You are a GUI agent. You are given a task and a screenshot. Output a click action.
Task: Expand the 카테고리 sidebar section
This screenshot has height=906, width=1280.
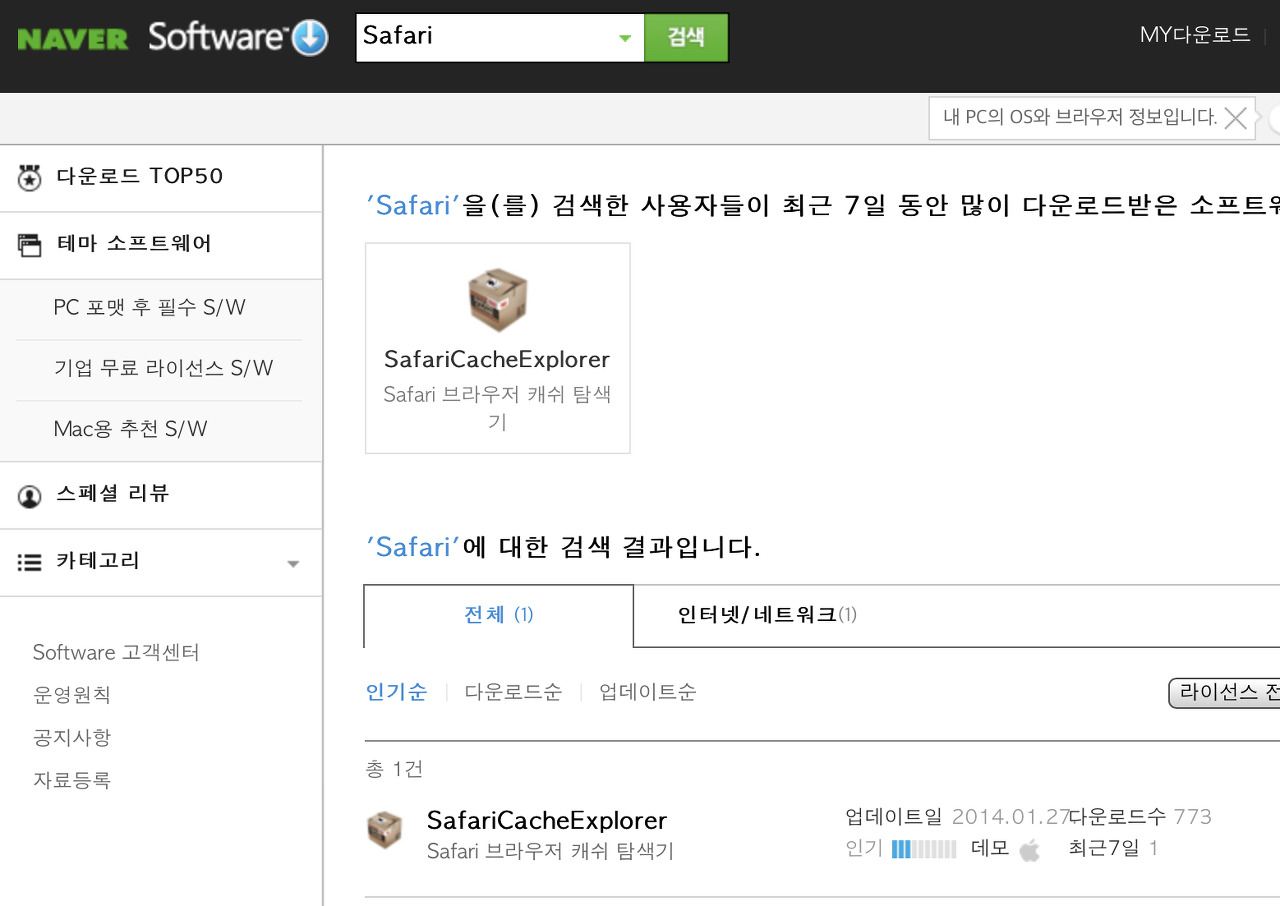pyautogui.click(x=292, y=563)
